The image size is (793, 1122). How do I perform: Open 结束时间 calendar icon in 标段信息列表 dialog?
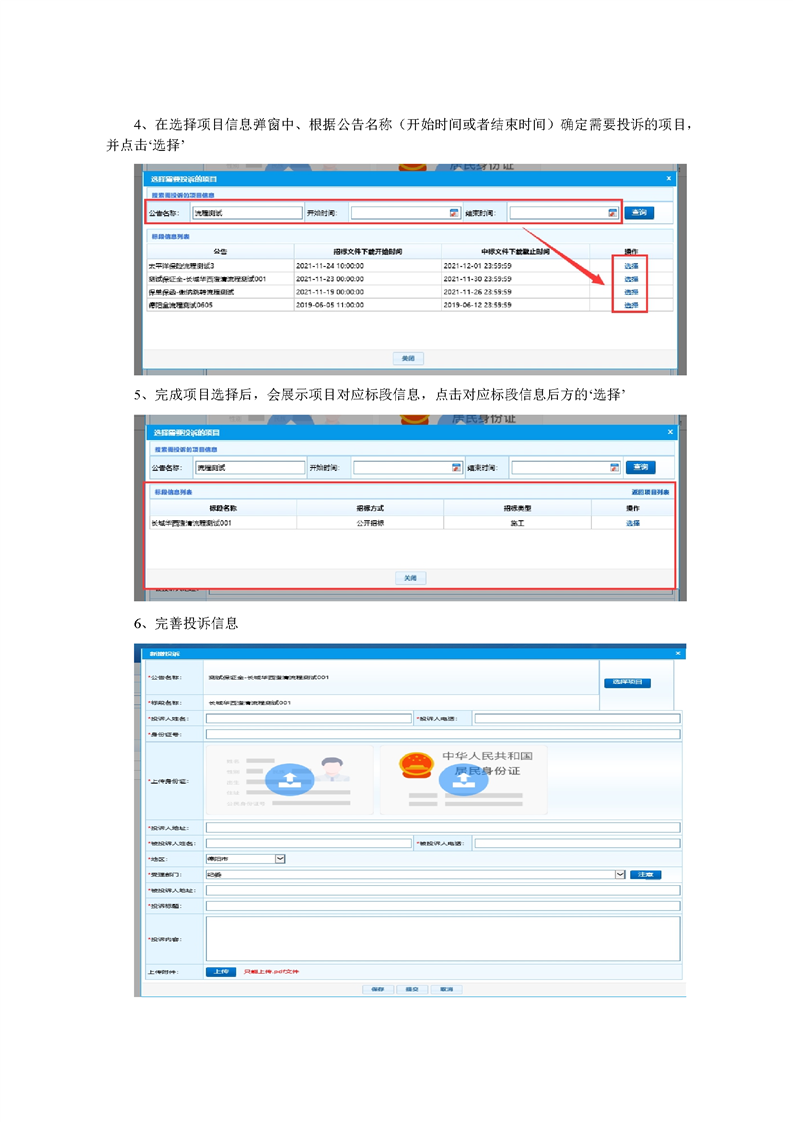pyautogui.click(x=614, y=467)
